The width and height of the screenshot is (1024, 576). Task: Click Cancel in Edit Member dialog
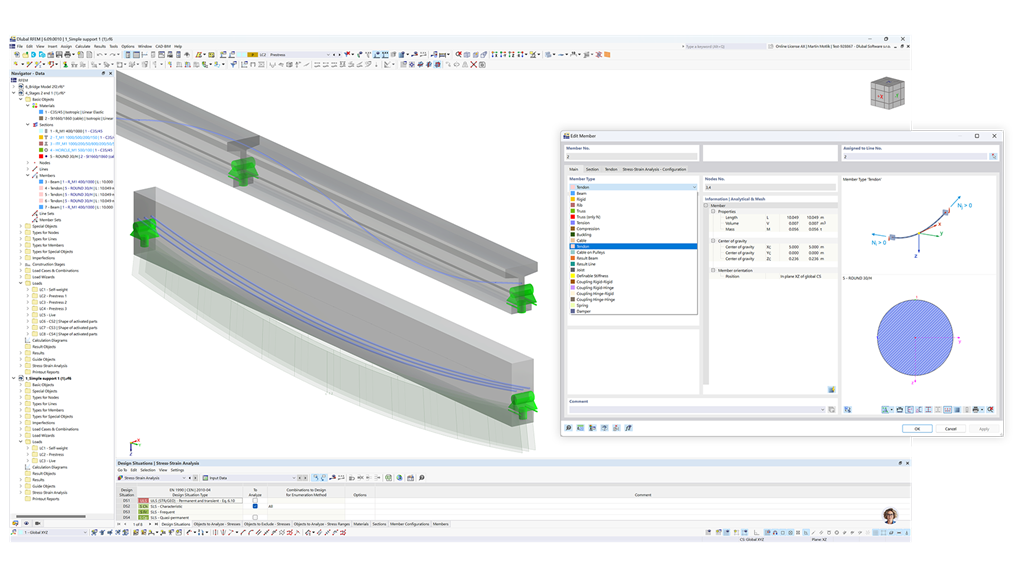(x=950, y=429)
